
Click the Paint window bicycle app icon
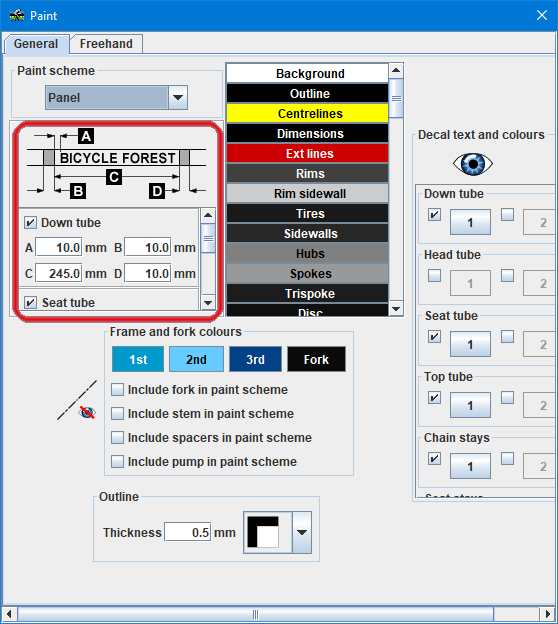17,16
